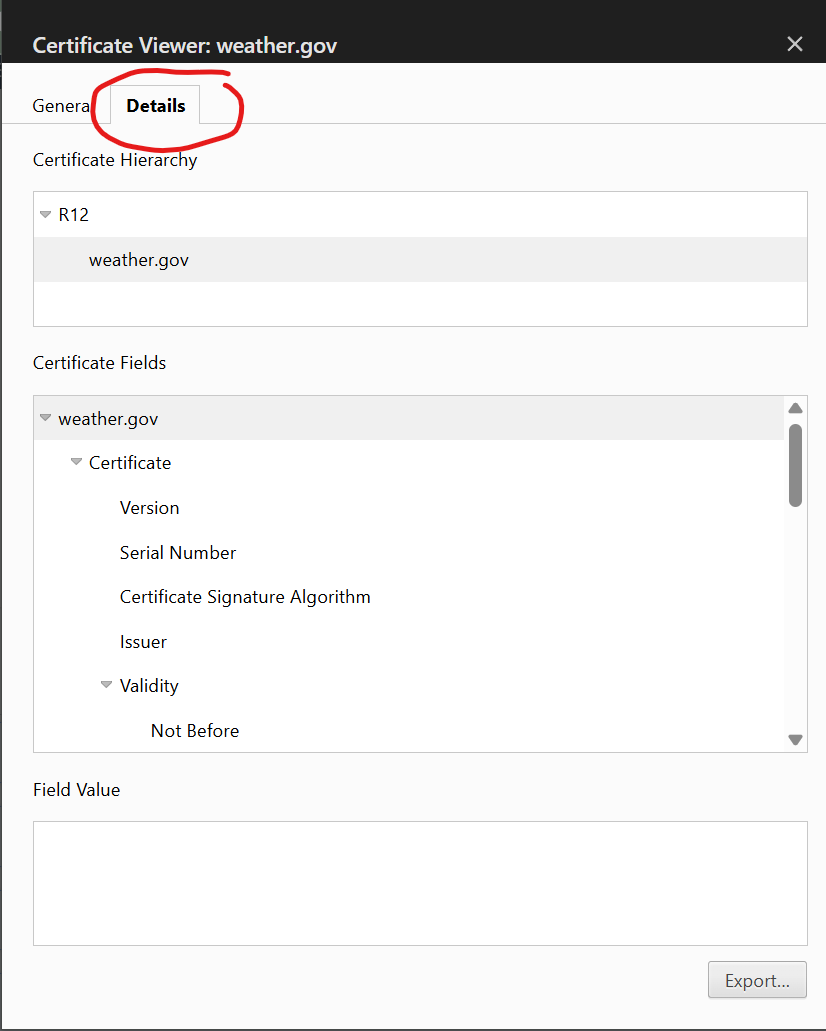Image resolution: width=826 pixels, height=1031 pixels.
Task: Click inside the Field Value box
Action: tap(420, 883)
